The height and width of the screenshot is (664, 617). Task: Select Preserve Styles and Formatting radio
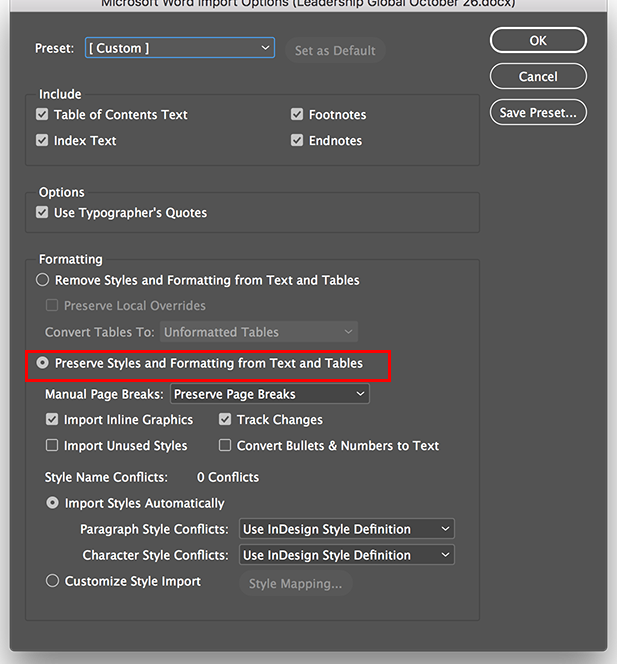click(43, 364)
